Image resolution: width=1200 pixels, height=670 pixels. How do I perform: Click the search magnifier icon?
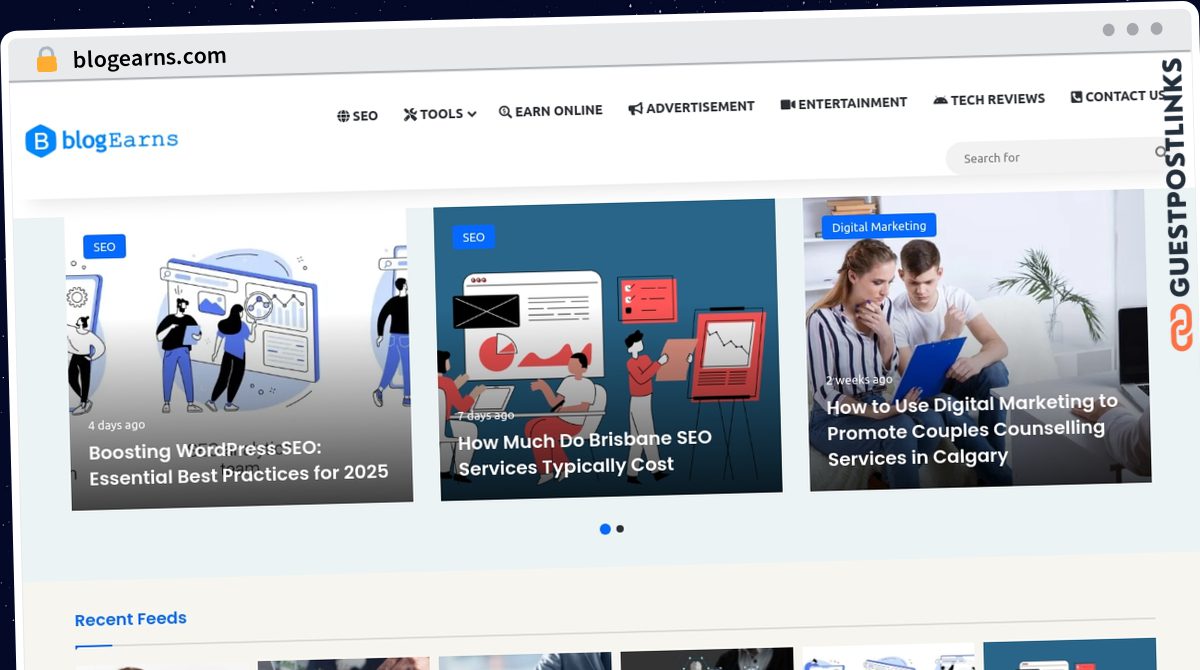[1161, 152]
